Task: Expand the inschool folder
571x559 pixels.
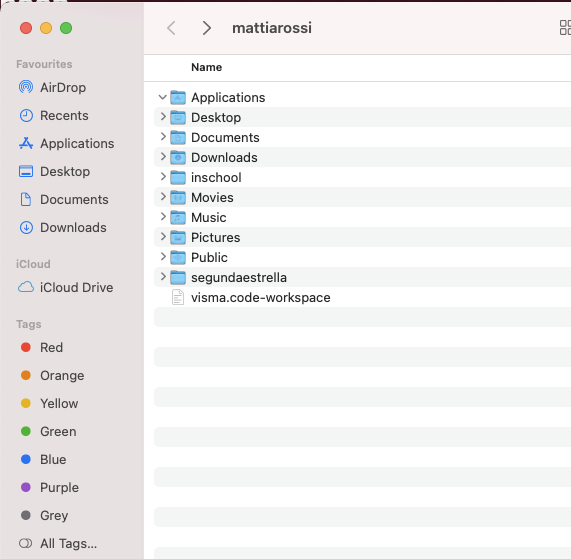Action: click(x=163, y=177)
